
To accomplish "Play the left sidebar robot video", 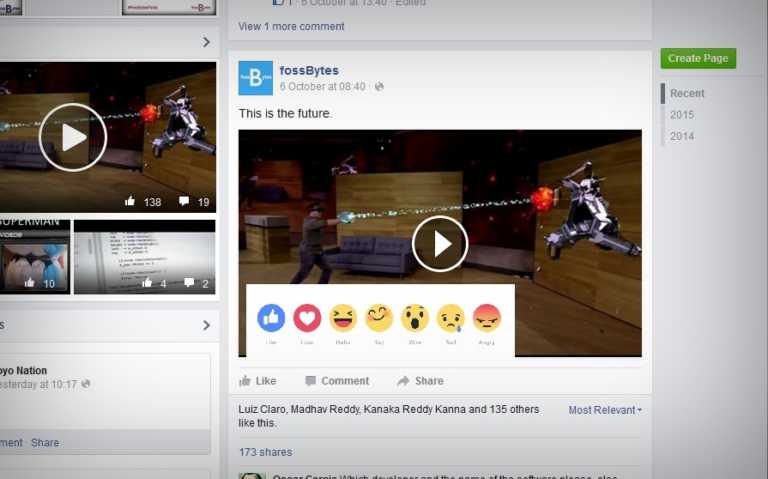I will tap(72, 137).
